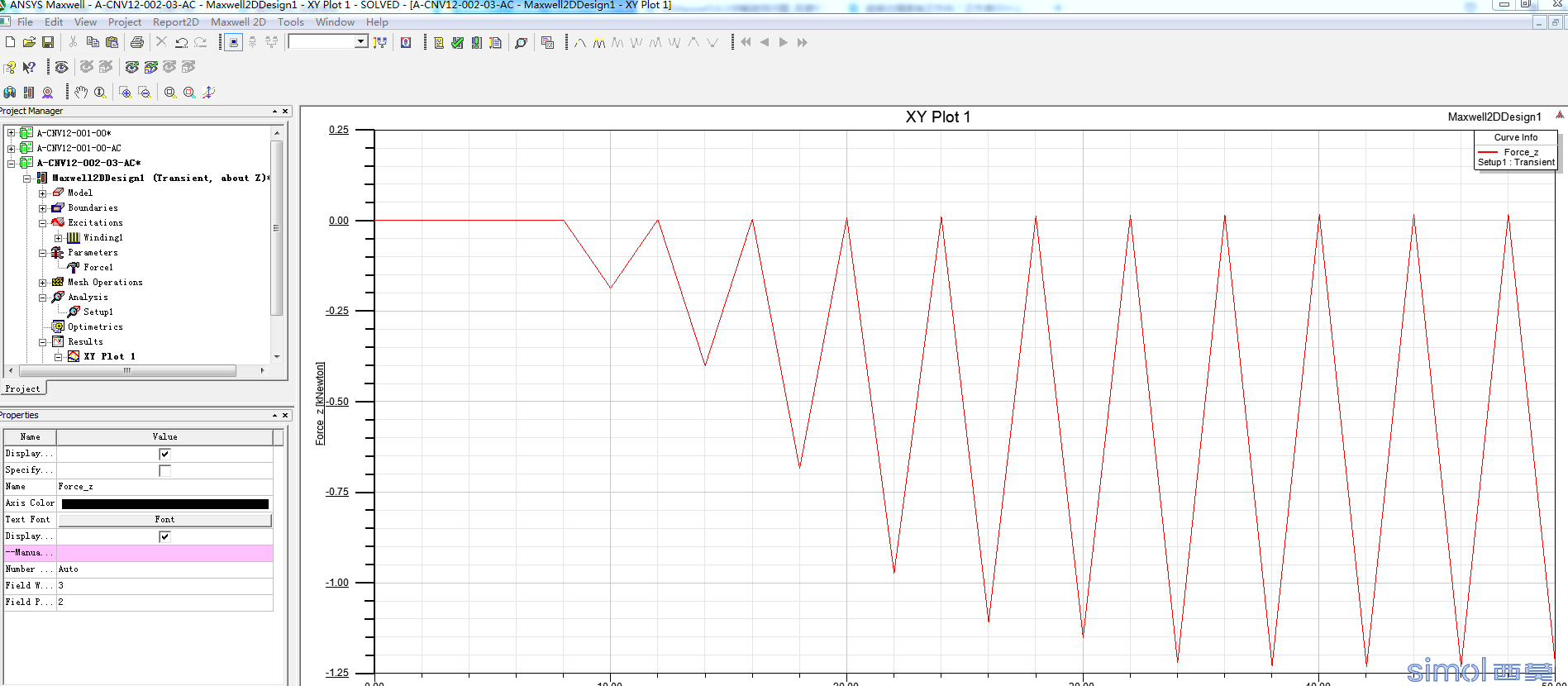1568x686 pixels.
Task: Open the Tools menu
Action: pyautogui.click(x=290, y=22)
